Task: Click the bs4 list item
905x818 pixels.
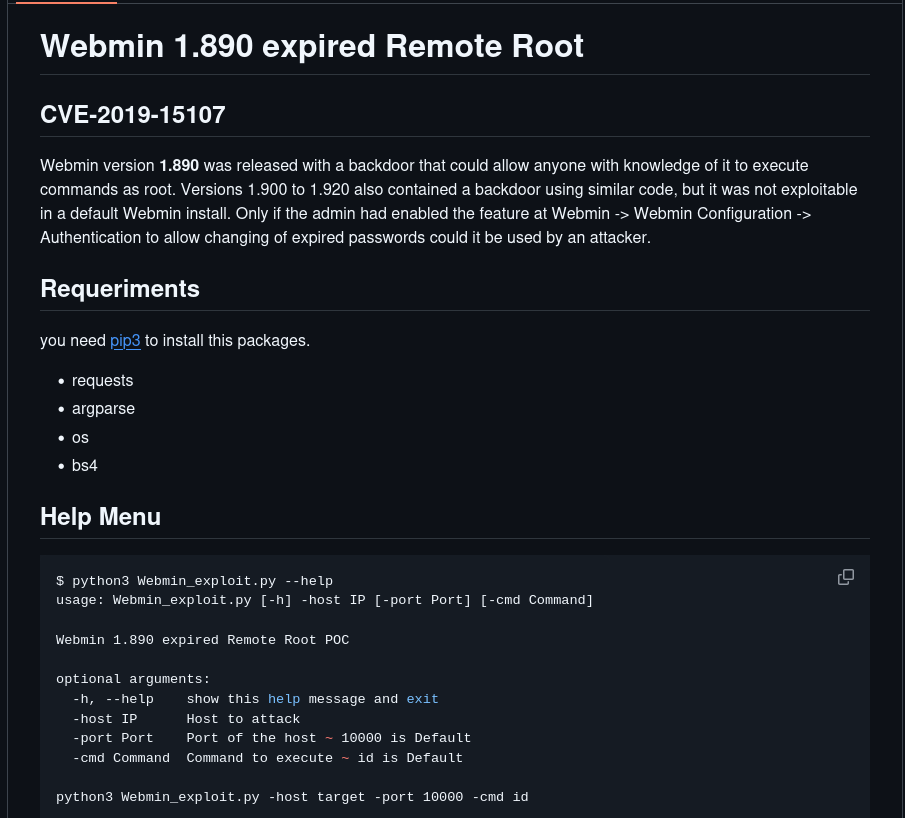Action: tap(85, 465)
